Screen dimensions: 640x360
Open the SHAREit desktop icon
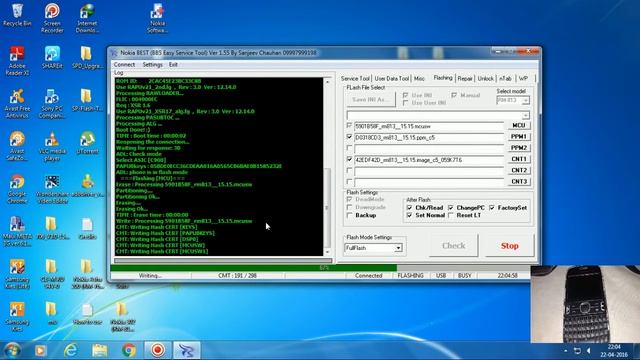click(x=52, y=57)
